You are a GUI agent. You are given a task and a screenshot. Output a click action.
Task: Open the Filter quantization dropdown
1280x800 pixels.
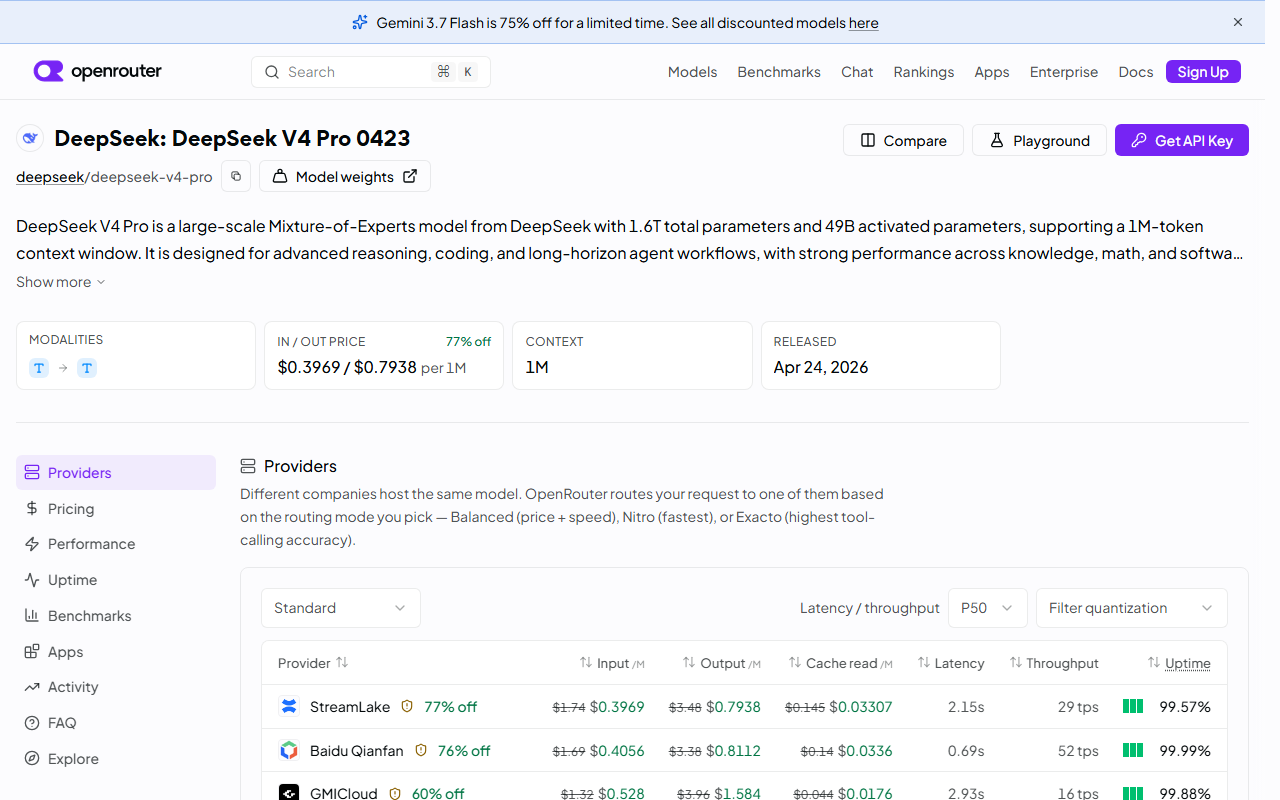[x=1131, y=608]
